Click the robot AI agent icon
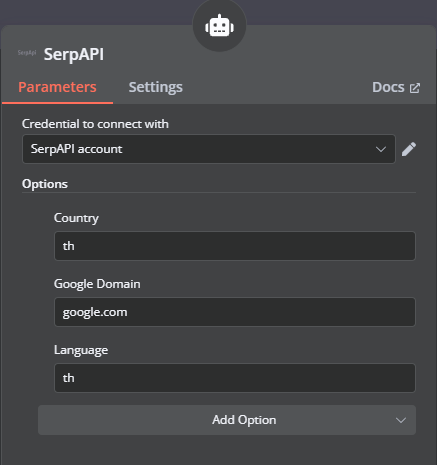Image resolution: width=437 pixels, height=465 pixels. (x=219, y=26)
